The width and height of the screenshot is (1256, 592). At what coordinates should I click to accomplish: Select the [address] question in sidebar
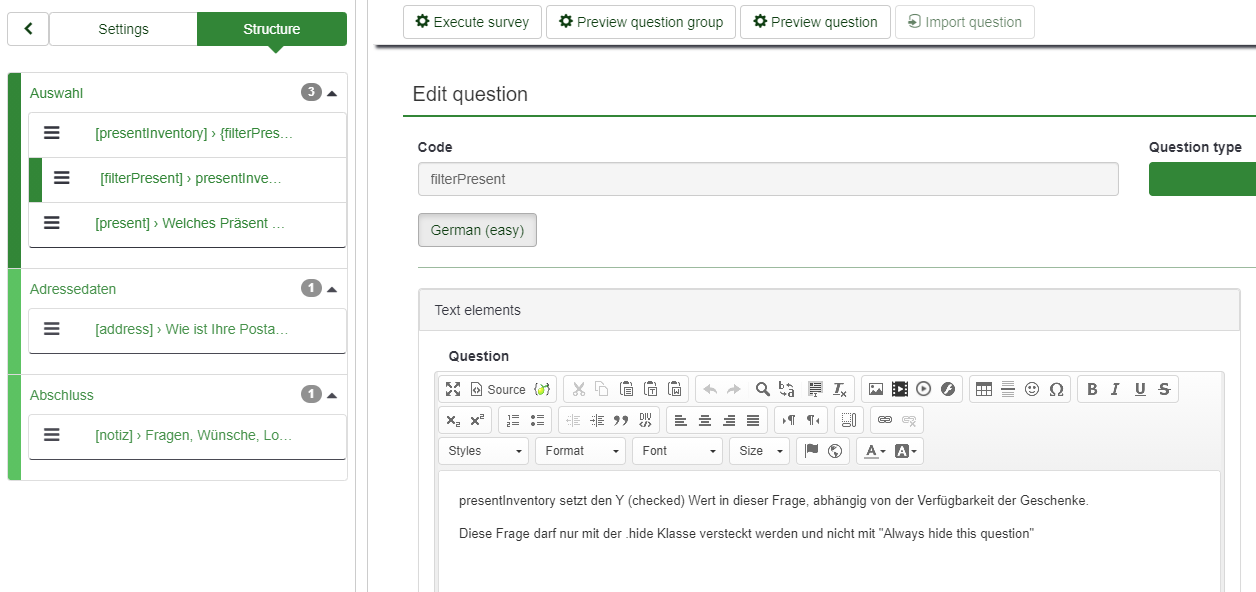click(x=187, y=329)
